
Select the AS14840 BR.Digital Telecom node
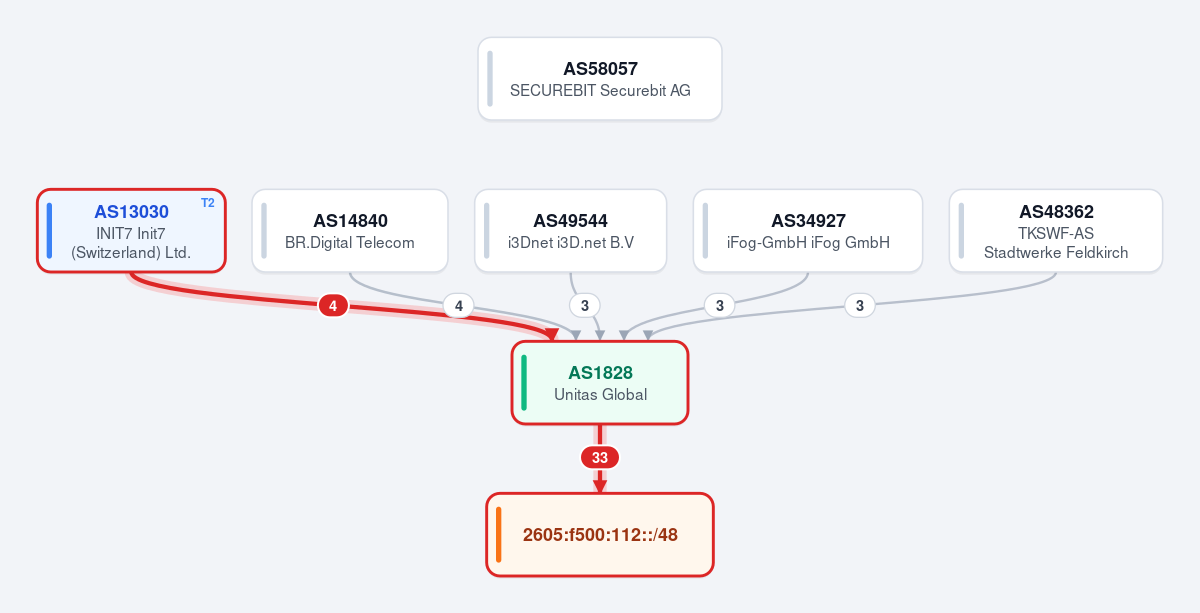[x=350, y=230]
